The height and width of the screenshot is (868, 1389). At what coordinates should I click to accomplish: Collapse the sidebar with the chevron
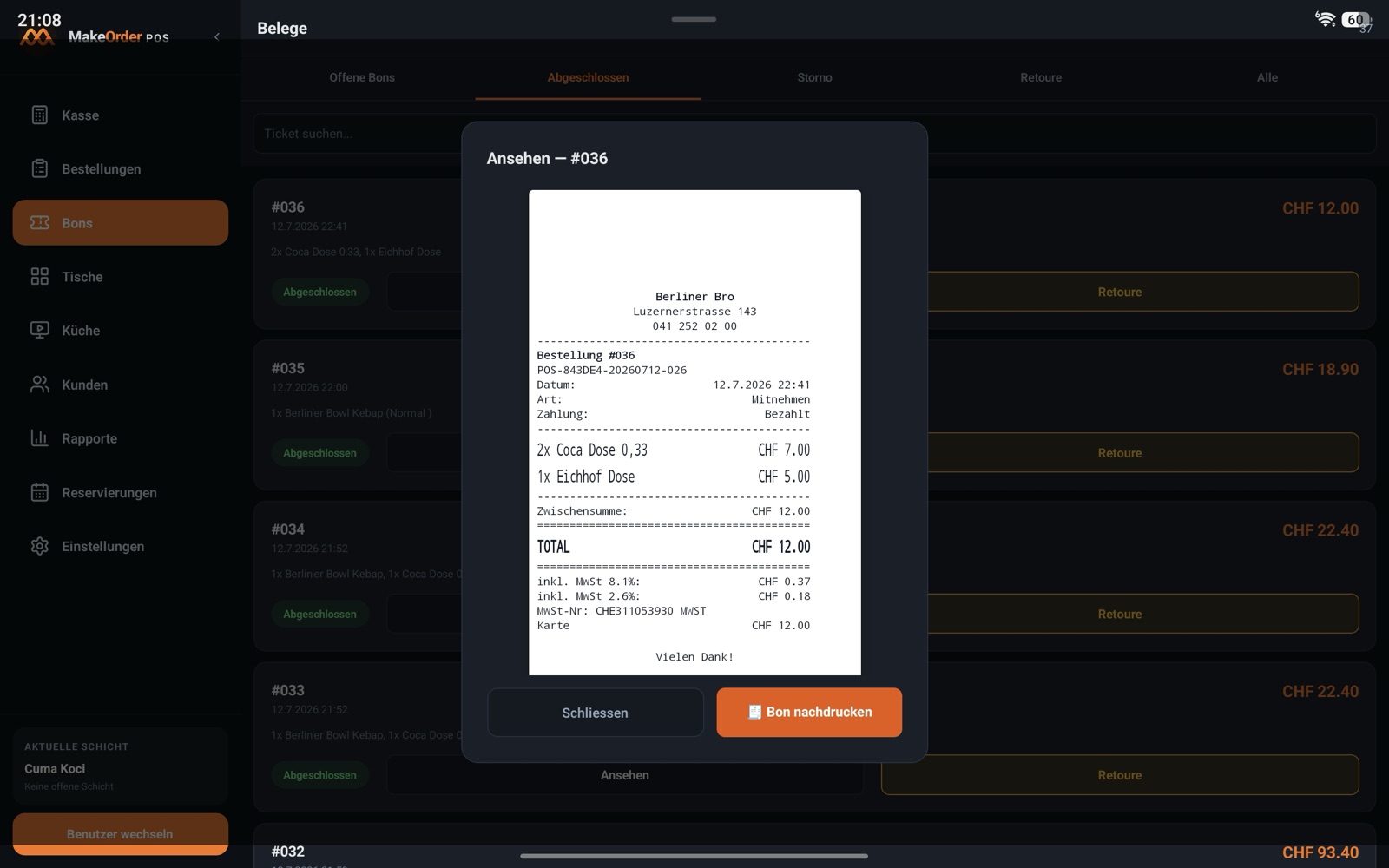click(217, 36)
